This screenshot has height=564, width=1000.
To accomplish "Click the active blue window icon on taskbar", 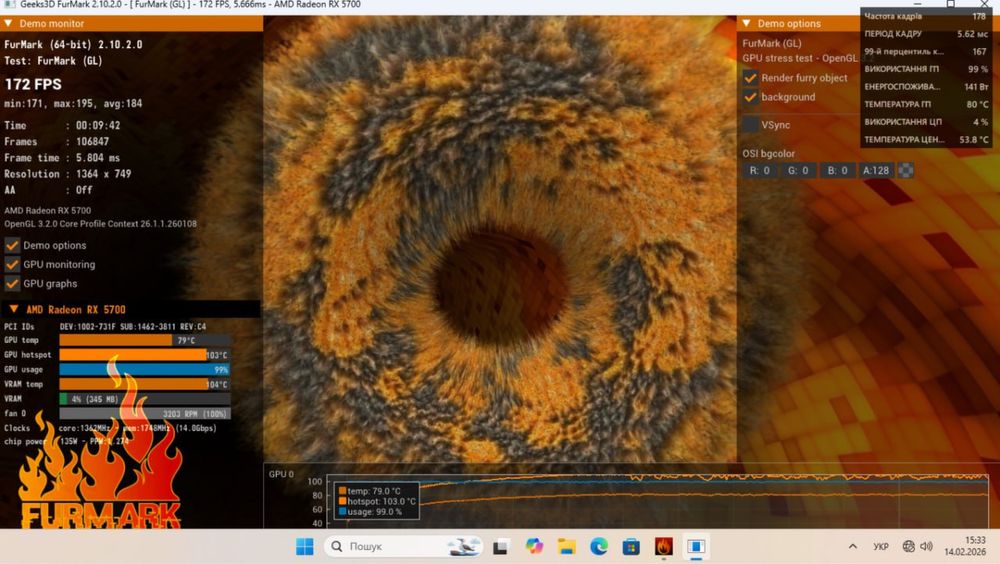I will (696, 547).
